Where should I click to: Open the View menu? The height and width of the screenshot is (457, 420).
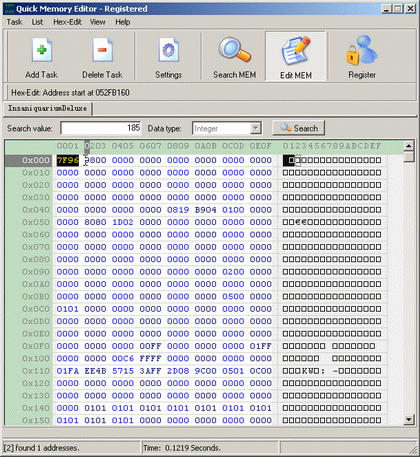click(x=98, y=22)
